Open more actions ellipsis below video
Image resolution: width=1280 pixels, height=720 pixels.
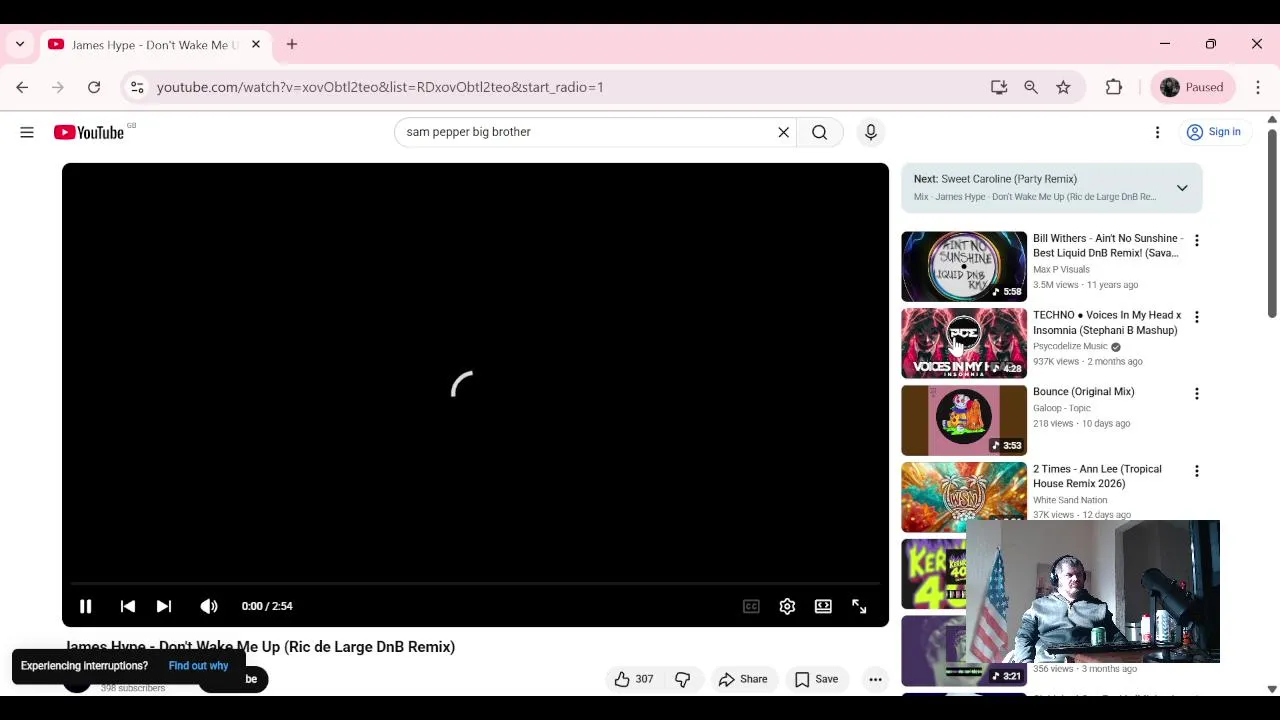875,679
